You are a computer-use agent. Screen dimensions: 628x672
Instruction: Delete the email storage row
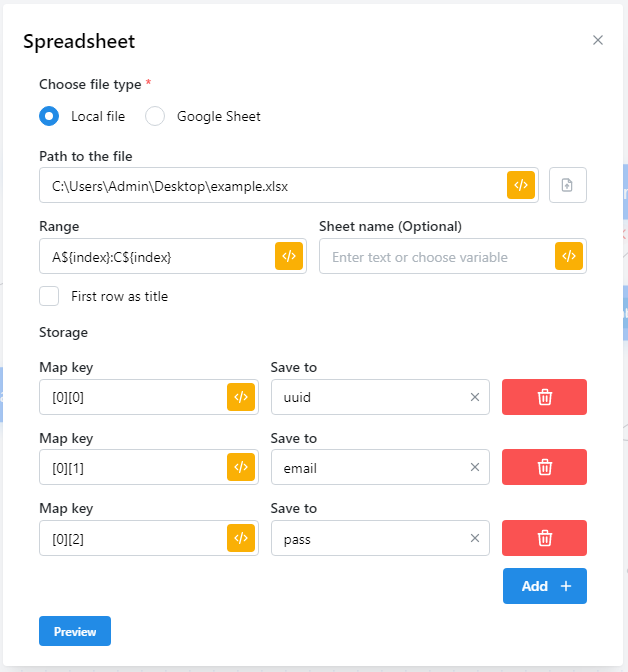pyautogui.click(x=544, y=467)
